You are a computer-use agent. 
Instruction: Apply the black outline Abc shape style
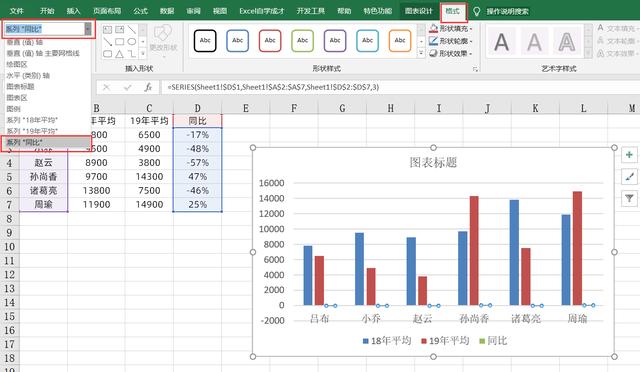click(205, 40)
